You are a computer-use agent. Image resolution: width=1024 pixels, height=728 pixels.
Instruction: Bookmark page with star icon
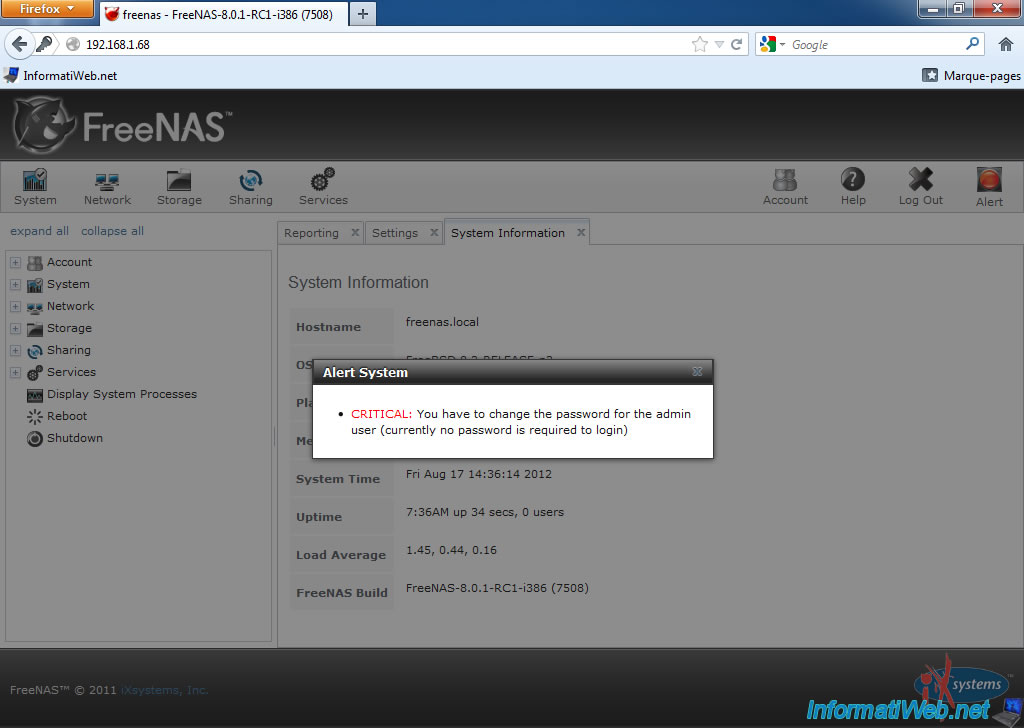tap(699, 44)
